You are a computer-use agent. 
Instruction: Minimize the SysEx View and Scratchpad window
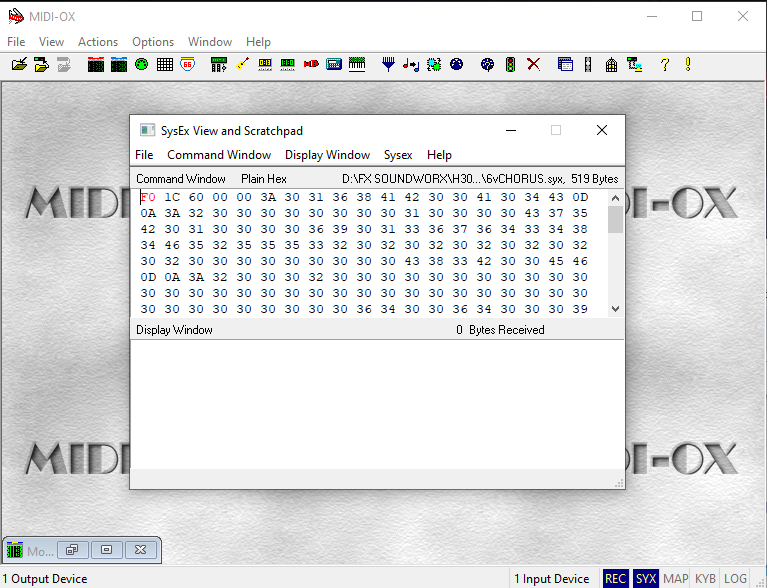tap(511, 131)
